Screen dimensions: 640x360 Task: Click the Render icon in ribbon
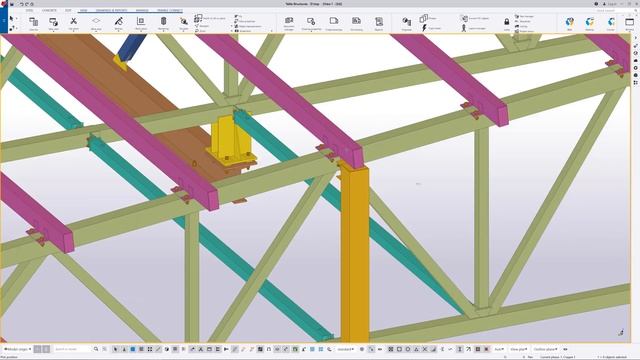pos(119,23)
